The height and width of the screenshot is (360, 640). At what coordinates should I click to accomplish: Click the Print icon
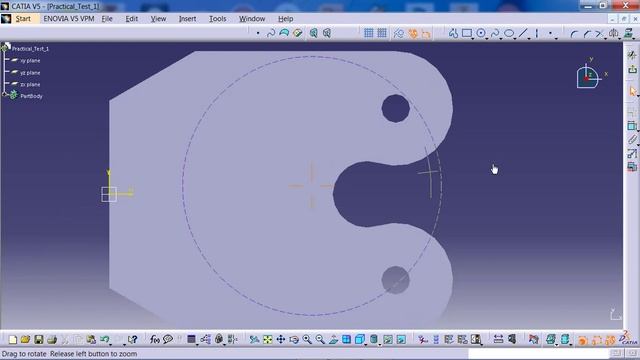[x=52, y=339]
